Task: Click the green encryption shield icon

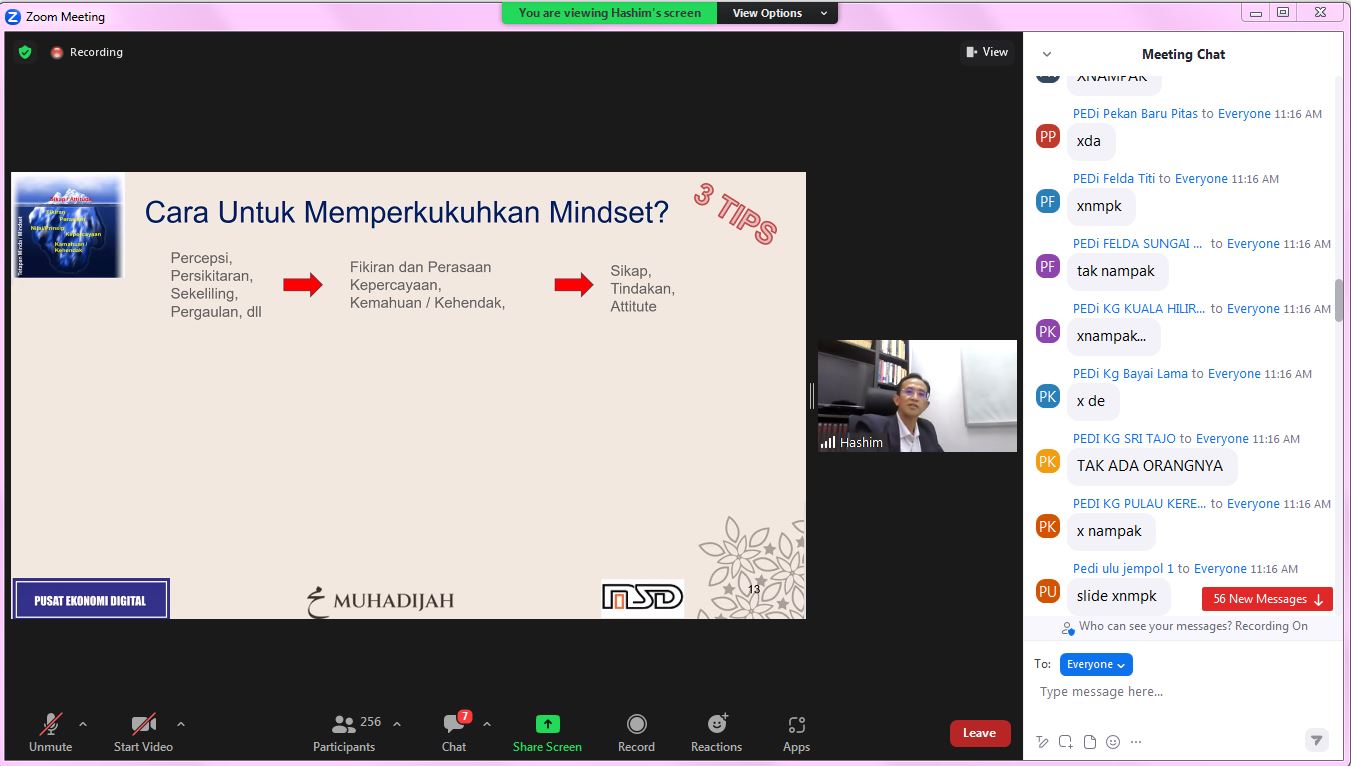Action: click(x=25, y=52)
